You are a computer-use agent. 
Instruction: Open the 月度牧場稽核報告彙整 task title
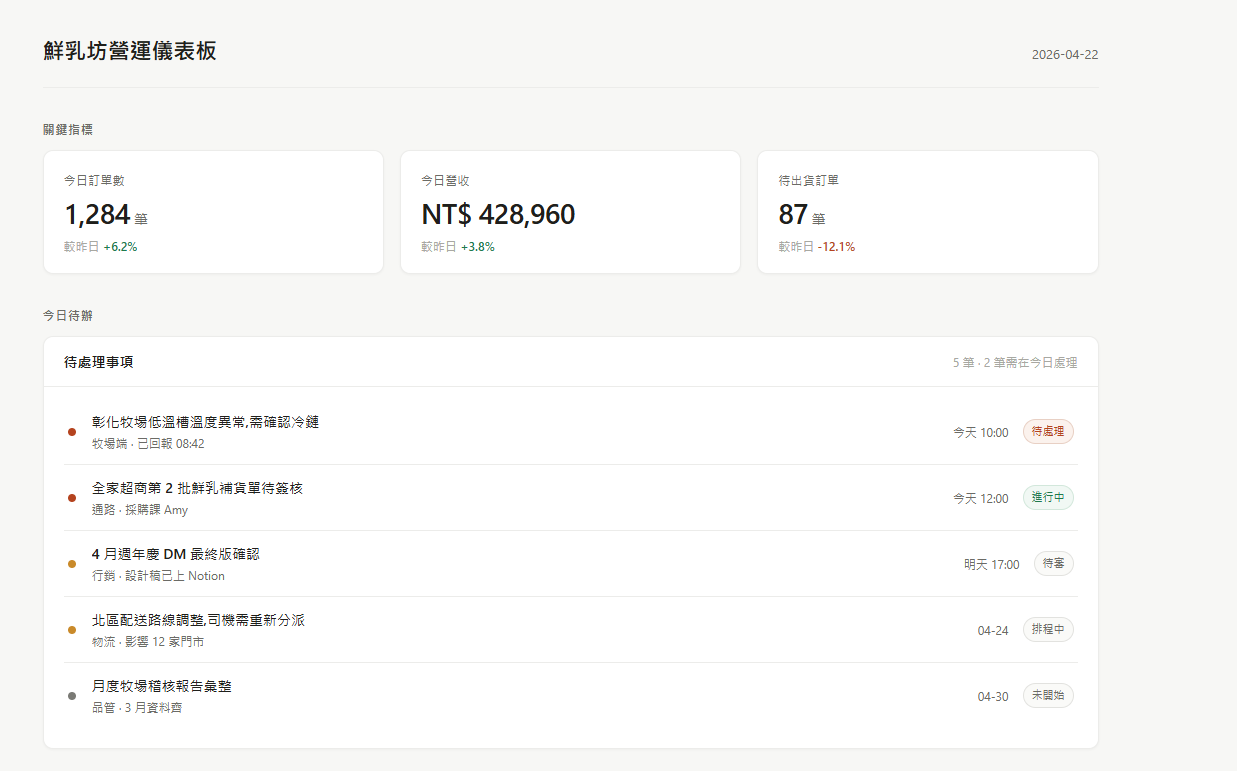(x=162, y=687)
